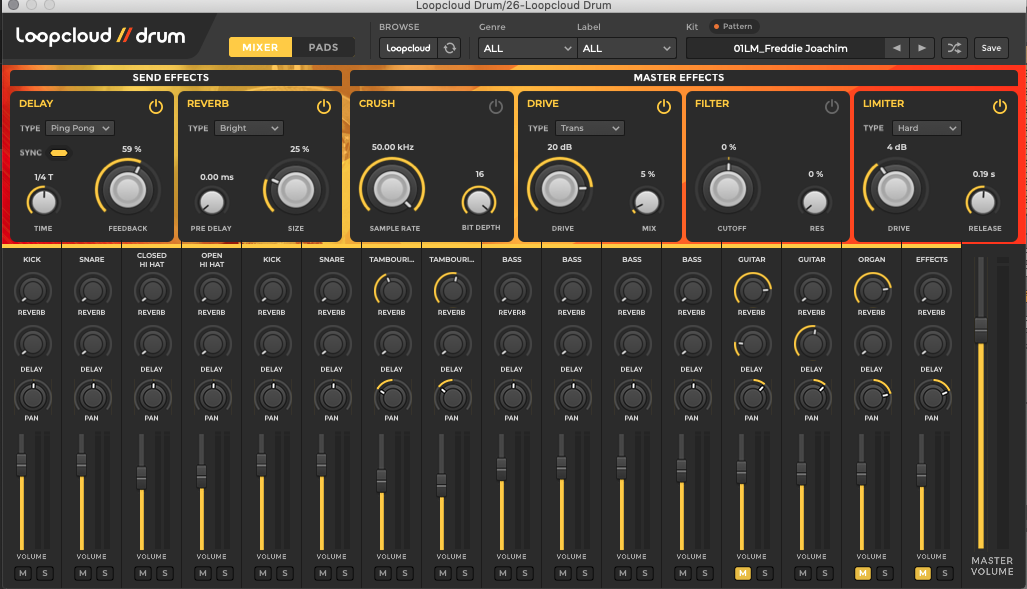This screenshot has height=589, width=1027.
Task: Solo the Effects channel
Action: coord(944,573)
